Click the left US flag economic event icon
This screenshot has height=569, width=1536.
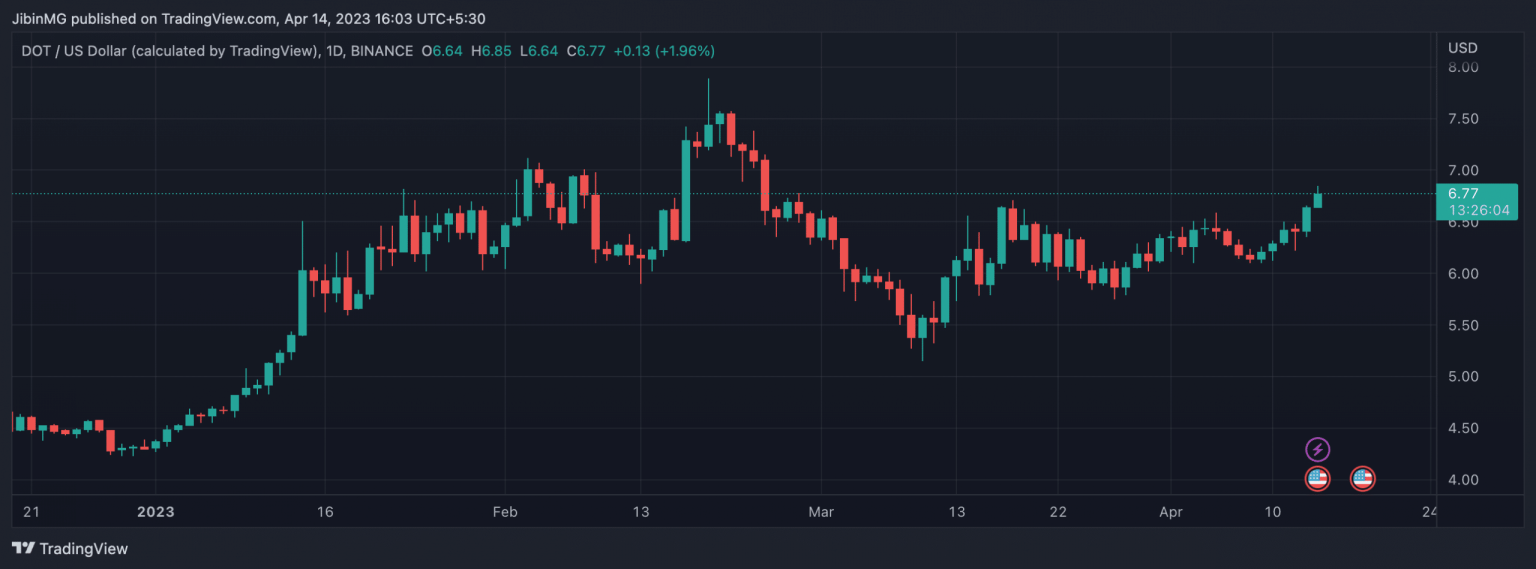[1318, 479]
